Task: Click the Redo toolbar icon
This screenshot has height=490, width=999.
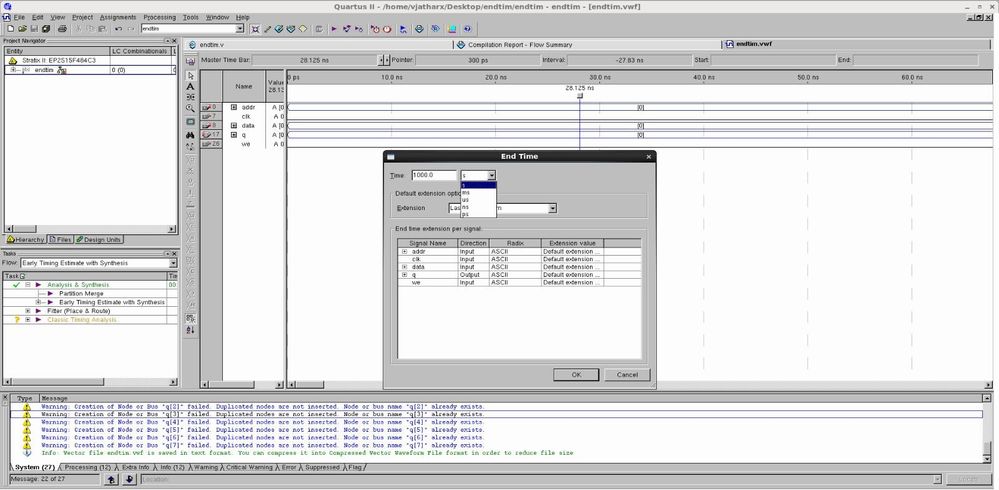Action: tap(131, 29)
